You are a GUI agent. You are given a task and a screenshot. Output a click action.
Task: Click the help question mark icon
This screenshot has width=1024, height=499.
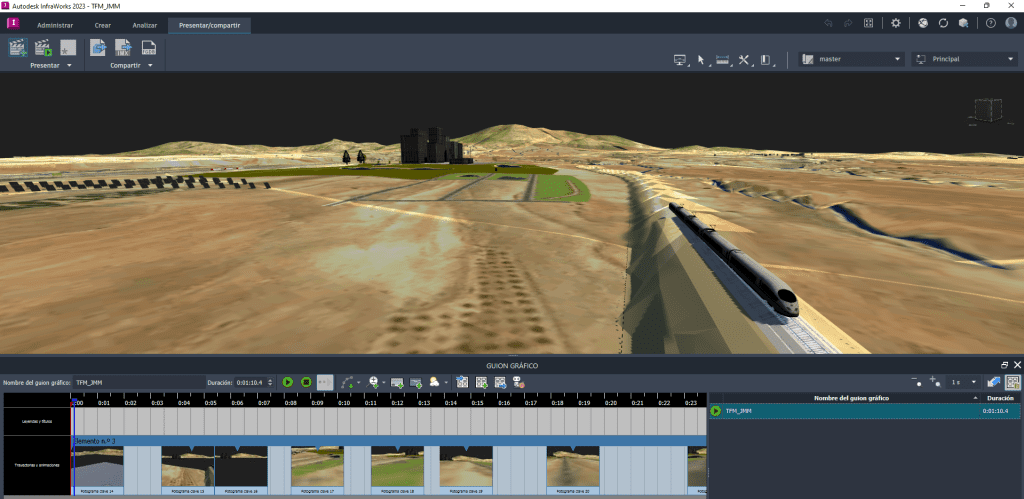pos(990,23)
